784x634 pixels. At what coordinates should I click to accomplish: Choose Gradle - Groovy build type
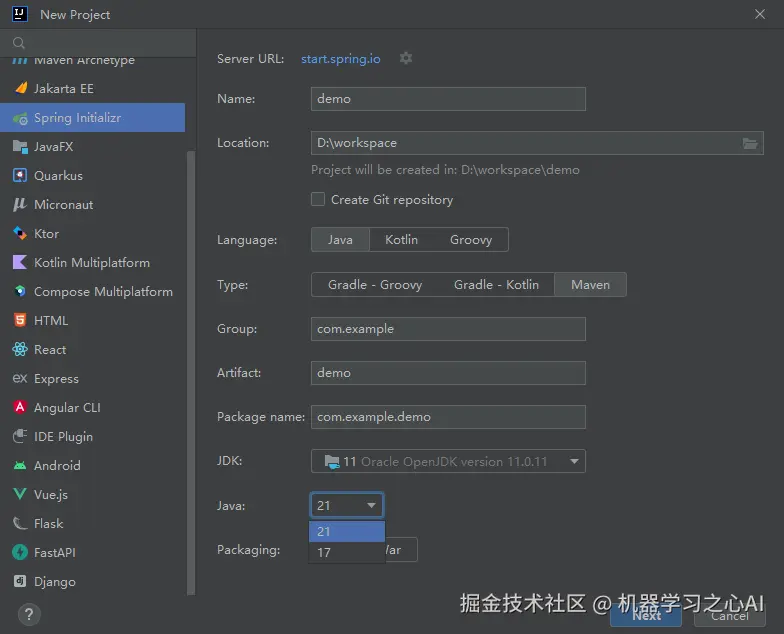coord(375,285)
